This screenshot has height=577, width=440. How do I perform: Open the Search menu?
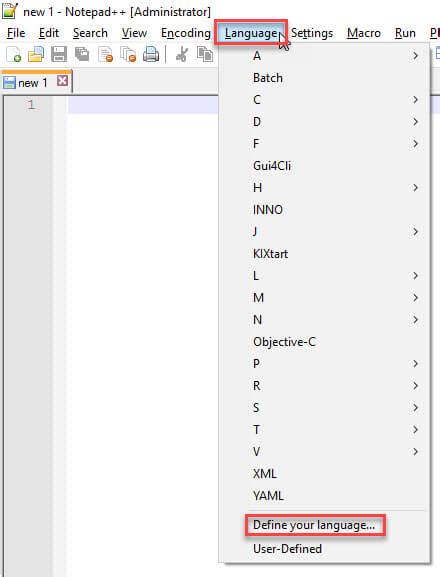(x=90, y=33)
